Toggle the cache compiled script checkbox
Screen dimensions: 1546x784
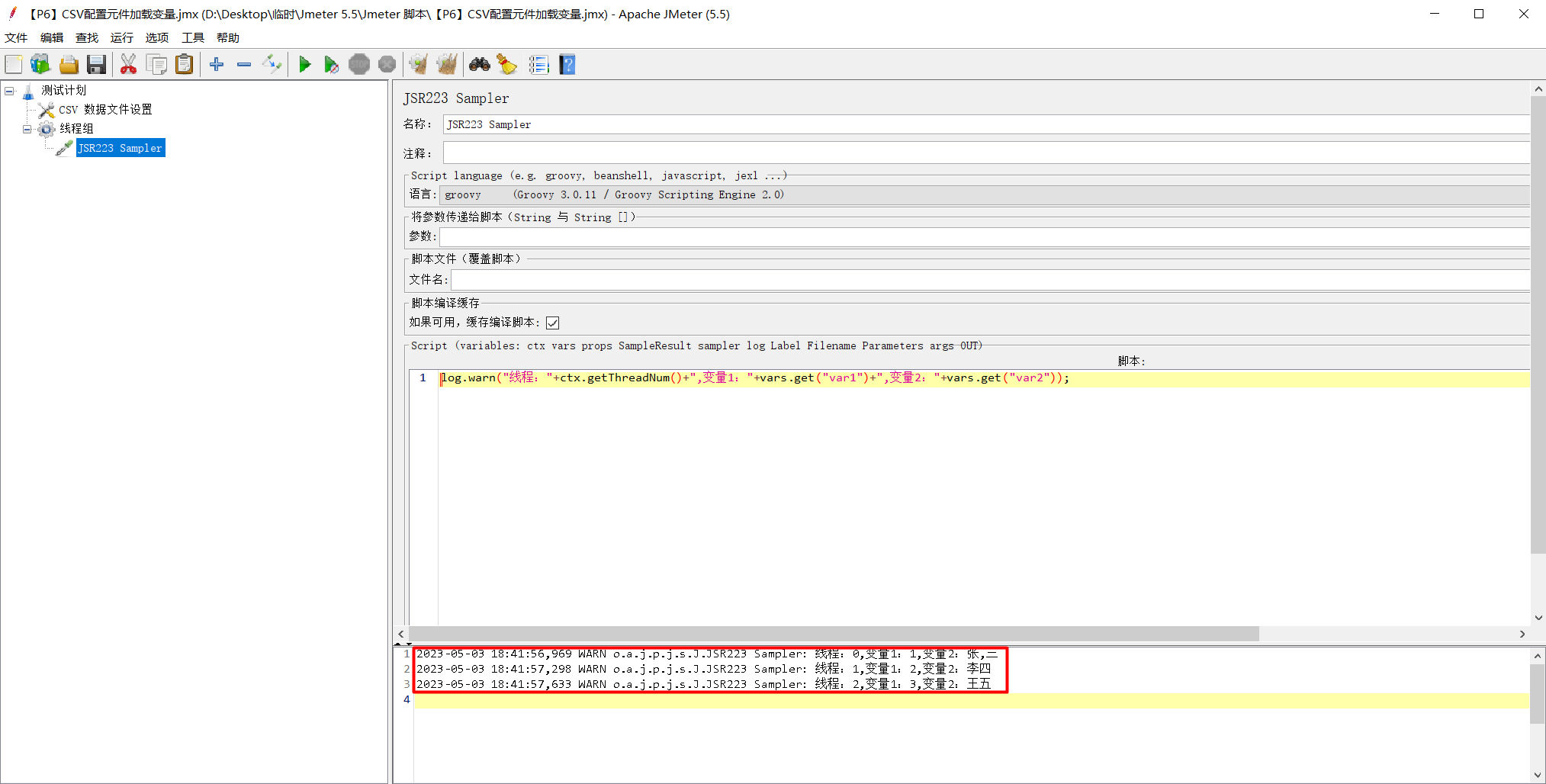tap(553, 323)
